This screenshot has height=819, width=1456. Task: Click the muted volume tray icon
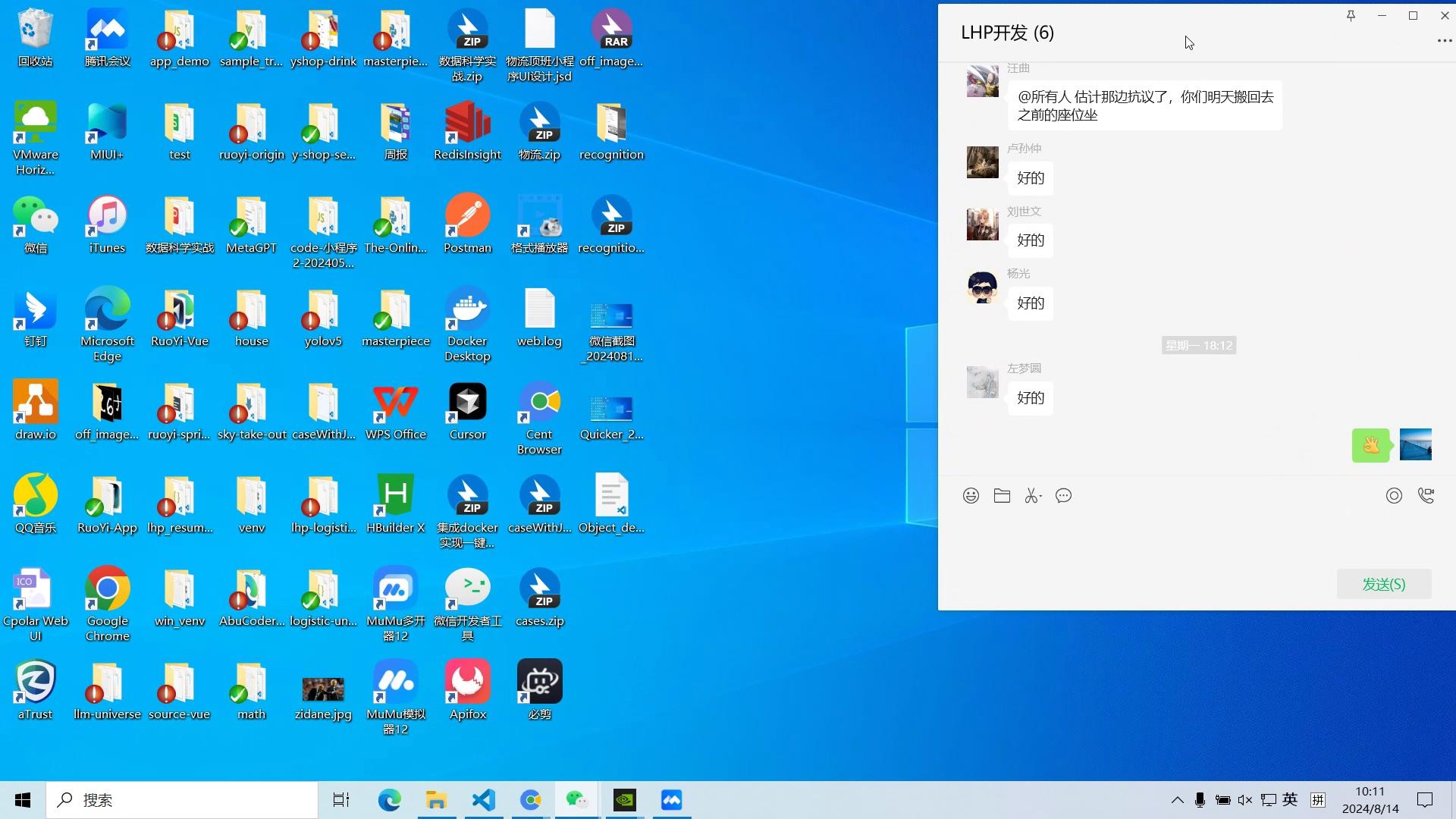pos(1245,800)
